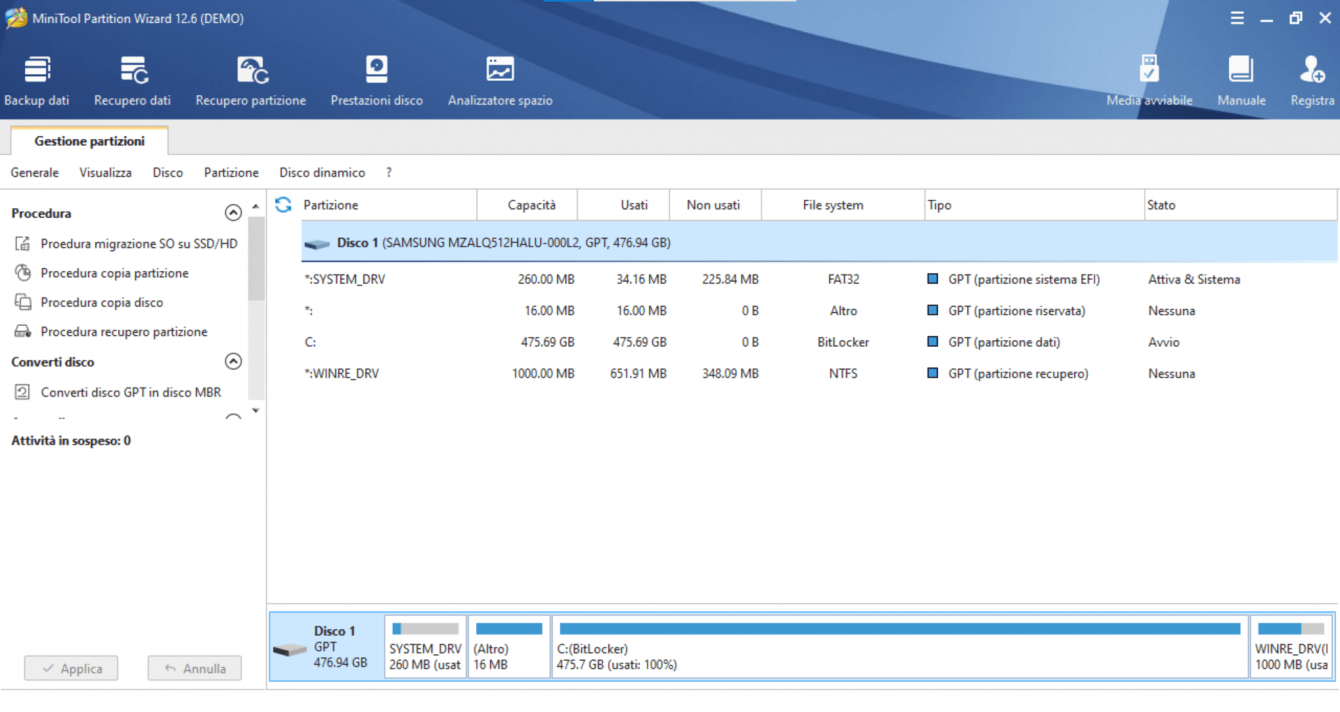
Task: Click the 651.91 MB used value
Action: [636, 374]
